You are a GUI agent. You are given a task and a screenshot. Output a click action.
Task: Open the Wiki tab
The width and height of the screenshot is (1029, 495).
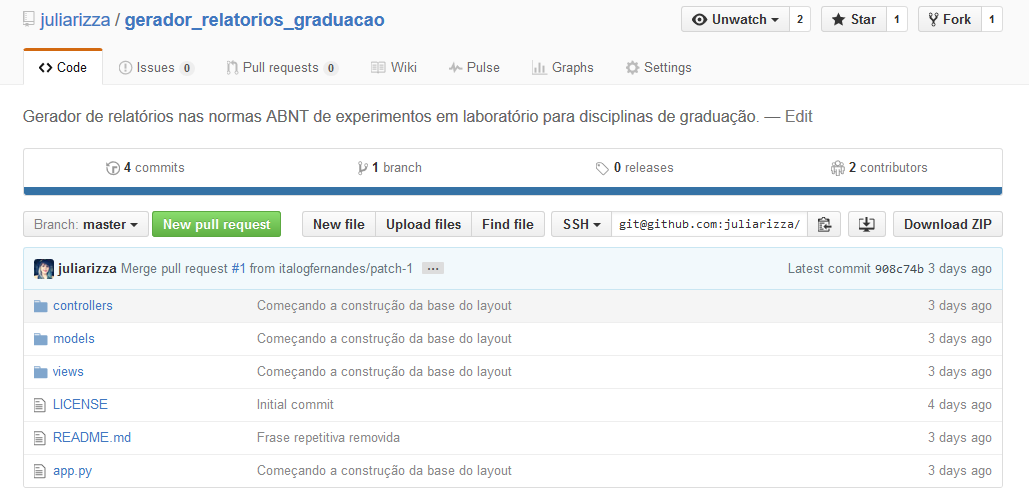point(394,68)
